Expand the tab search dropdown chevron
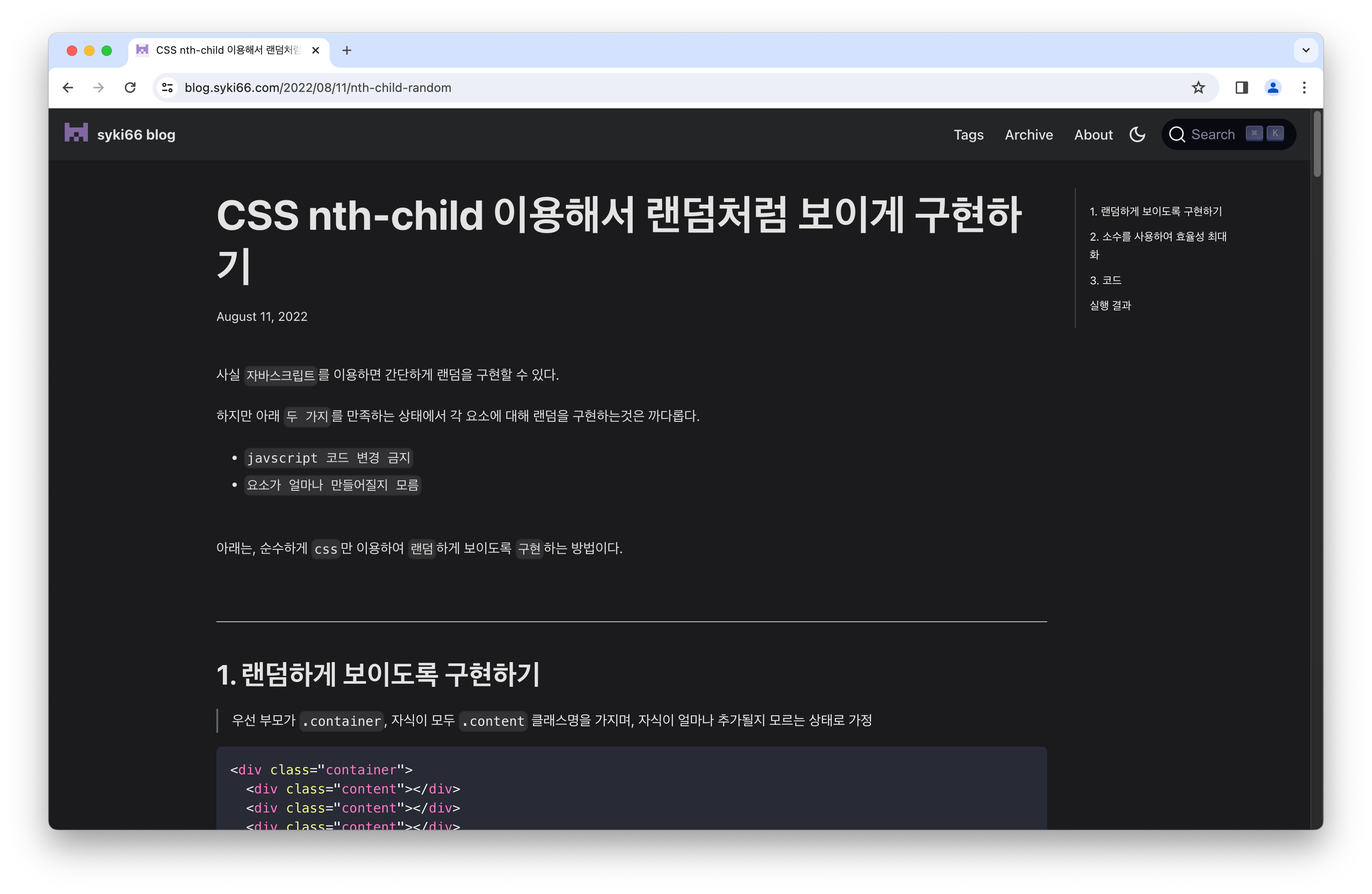The width and height of the screenshot is (1372, 894). tap(1306, 50)
